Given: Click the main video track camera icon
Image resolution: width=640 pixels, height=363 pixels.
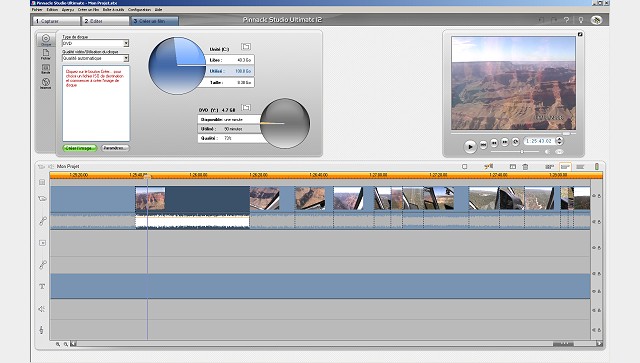Looking at the screenshot, I should coord(42,198).
